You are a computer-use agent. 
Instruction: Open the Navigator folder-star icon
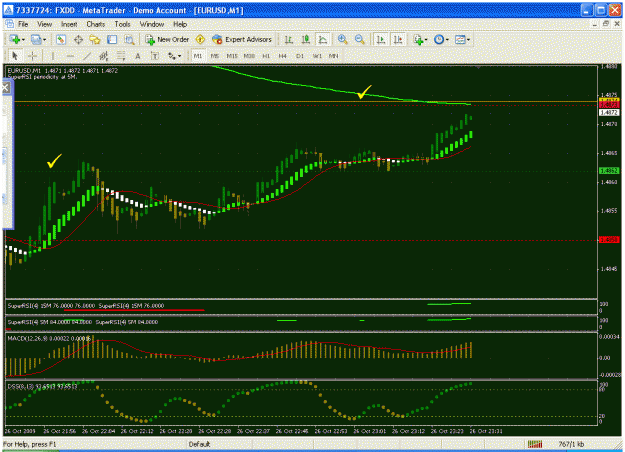pyautogui.click(x=95, y=39)
